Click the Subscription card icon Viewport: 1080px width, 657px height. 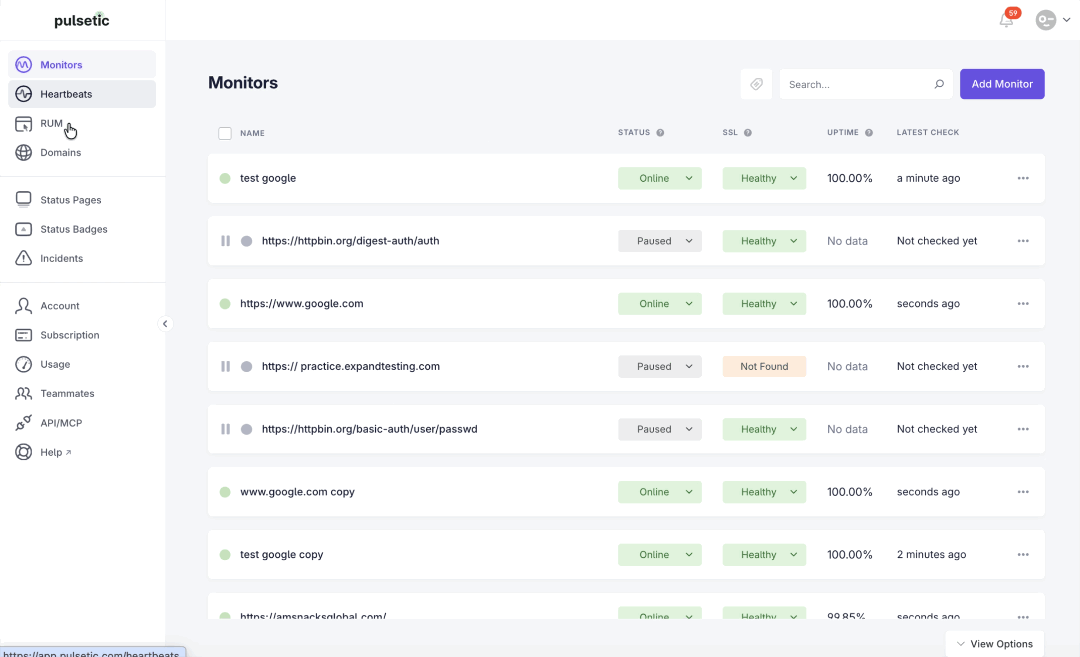pos(23,335)
